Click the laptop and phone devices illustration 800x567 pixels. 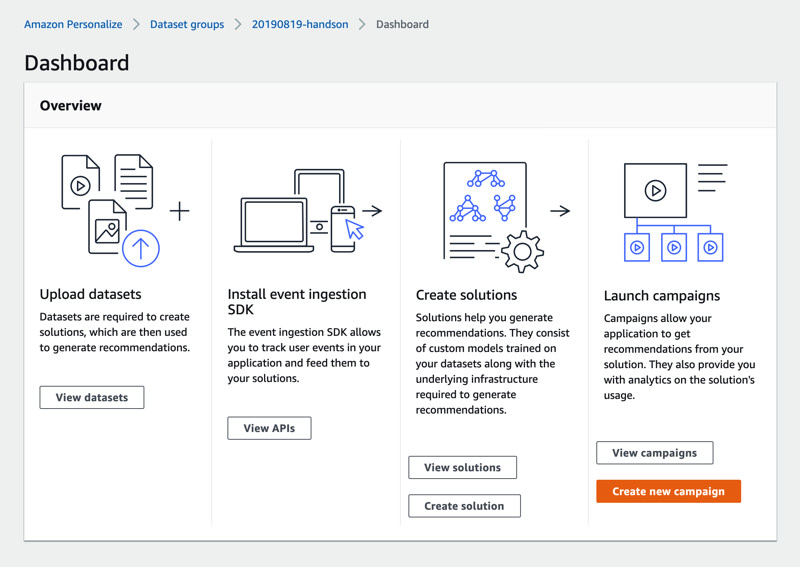(300, 211)
